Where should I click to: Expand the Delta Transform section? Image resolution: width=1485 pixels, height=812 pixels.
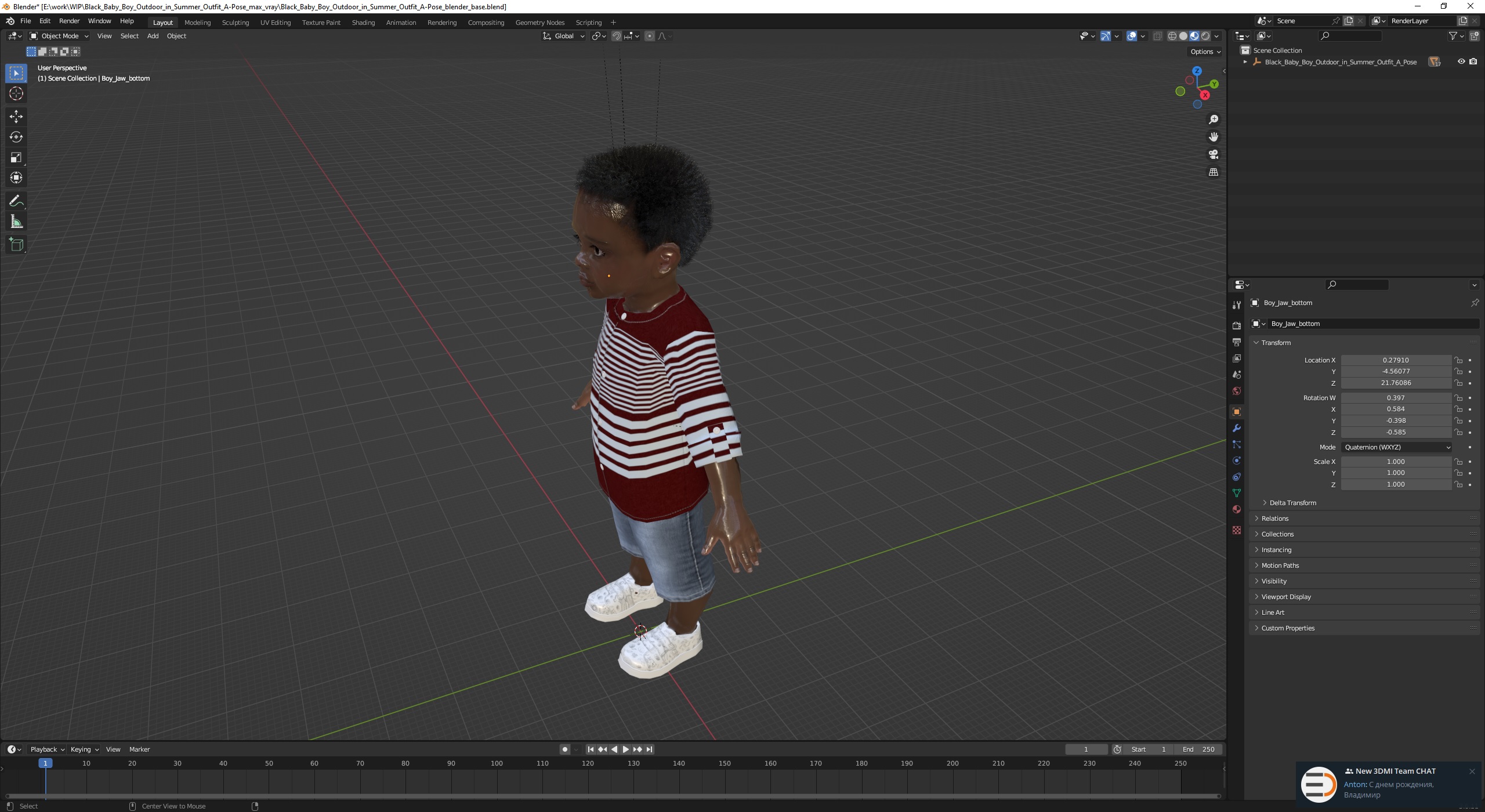click(1292, 503)
